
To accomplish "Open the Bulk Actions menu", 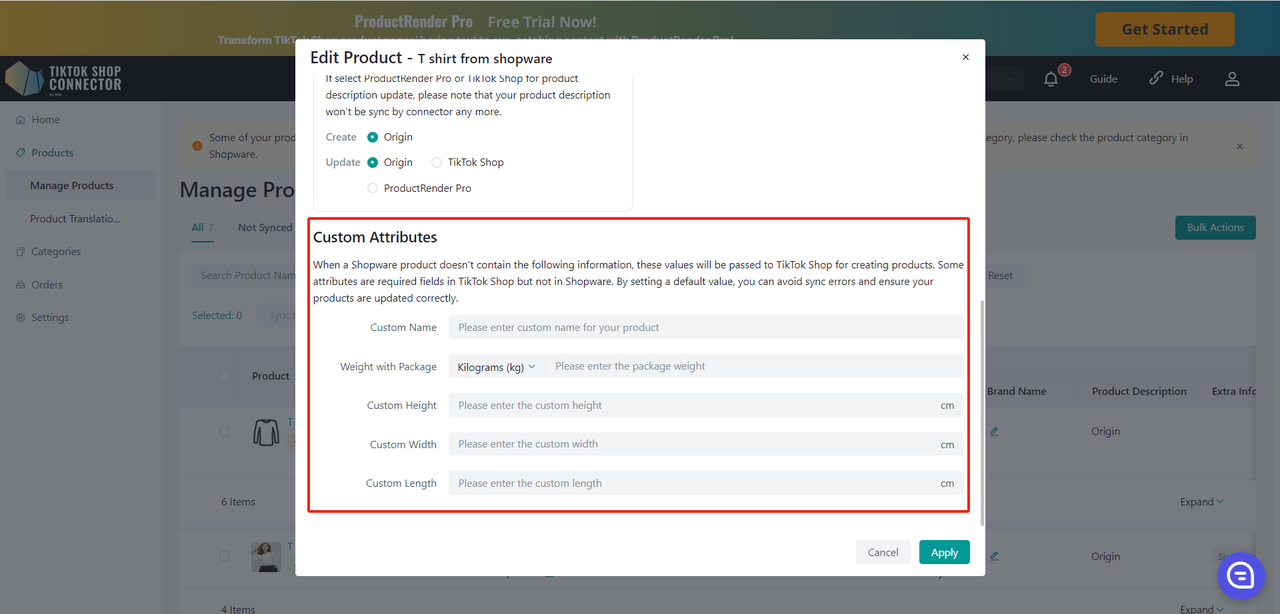I will tap(1214, 228).
